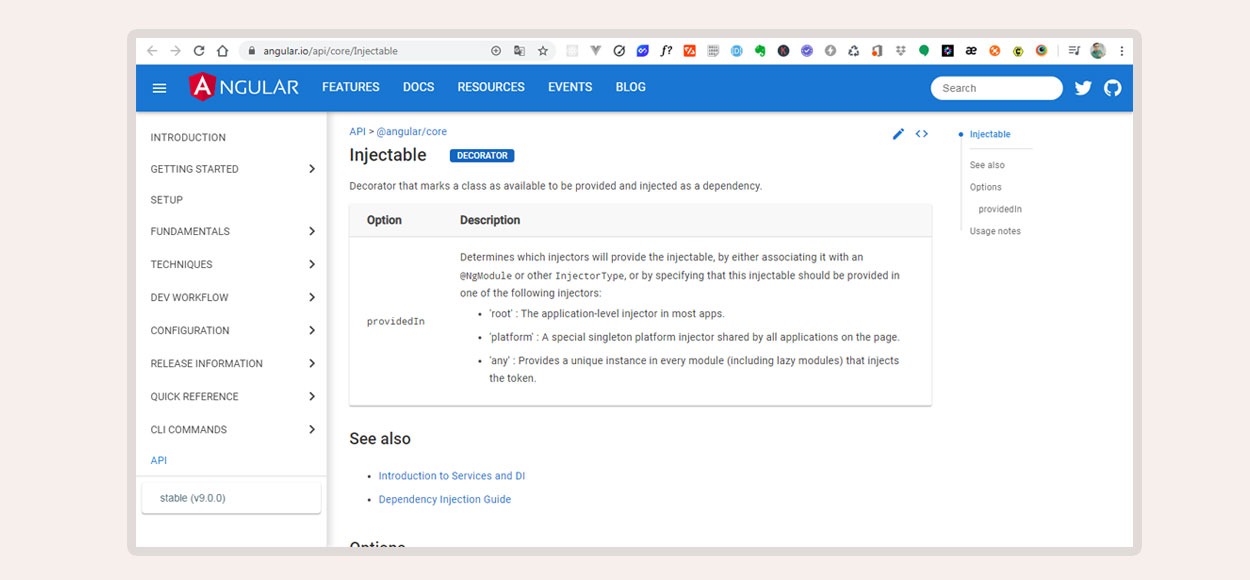Image resolution: width=1250 pixels, height=580 pixels.
Task: Click the @angular/core breadcrumb link
Action: coord(412,132)
